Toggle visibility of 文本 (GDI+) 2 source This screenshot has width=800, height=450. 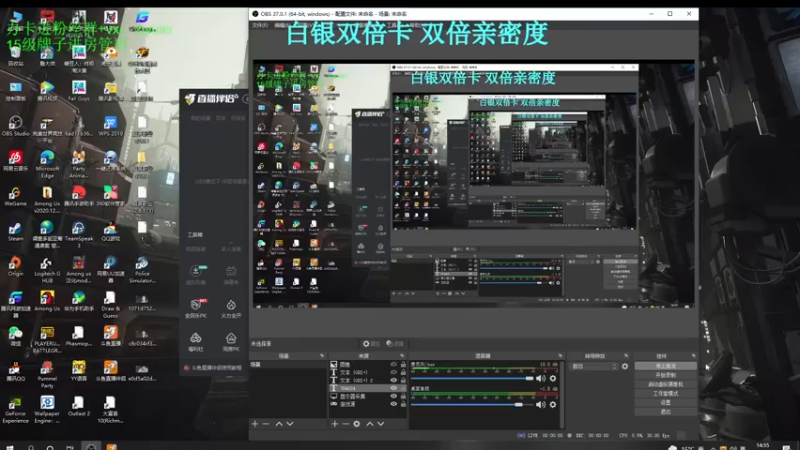[x=393, y=380]
